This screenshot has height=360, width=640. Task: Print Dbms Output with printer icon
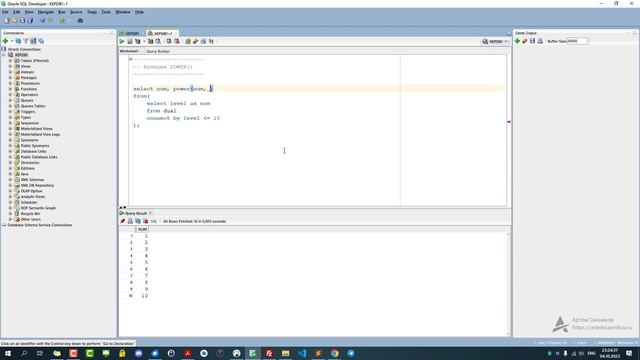click(x=540, y=41)
